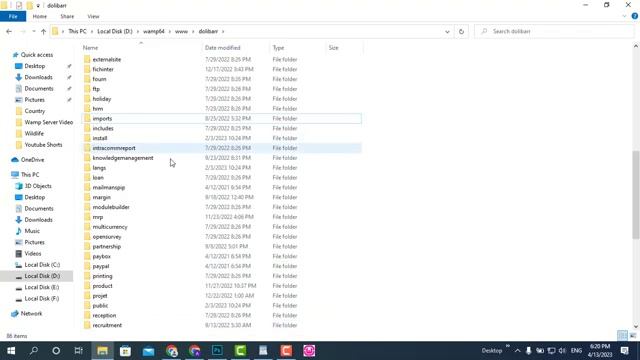Click the file list vertical scrollbar
Image resolution: width=640 pixels, height=360 pixels.
click(x=636, y=194)
